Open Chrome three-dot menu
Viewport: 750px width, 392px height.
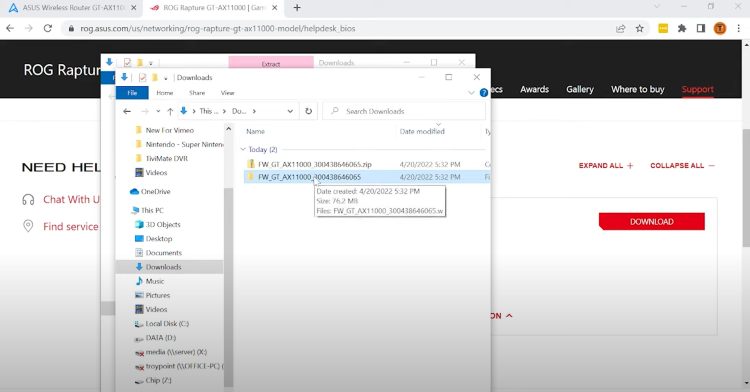(739, 29)
